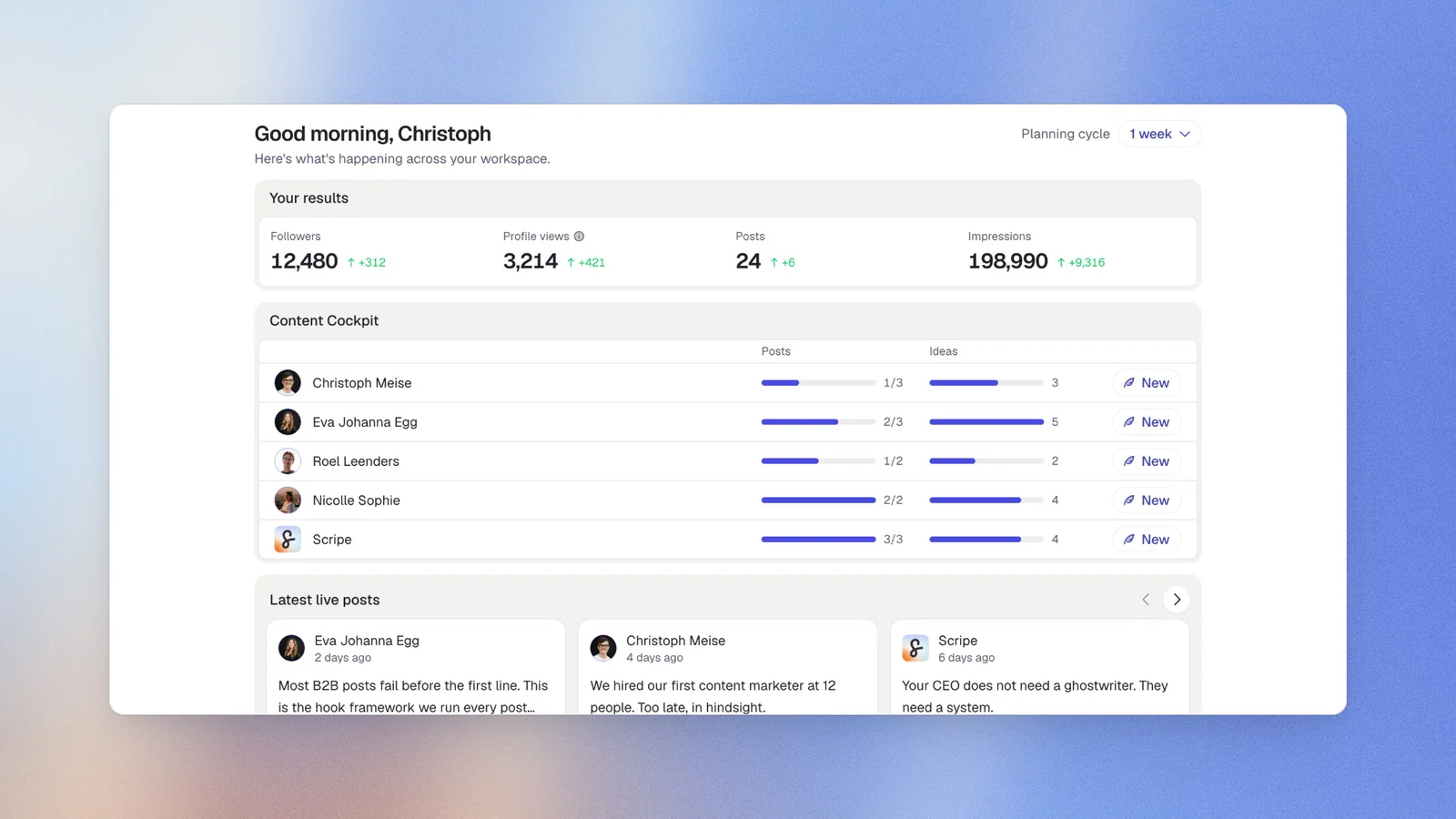
Task: Click Eva Johanna Egg ideas progress bar
Action: 986,422
